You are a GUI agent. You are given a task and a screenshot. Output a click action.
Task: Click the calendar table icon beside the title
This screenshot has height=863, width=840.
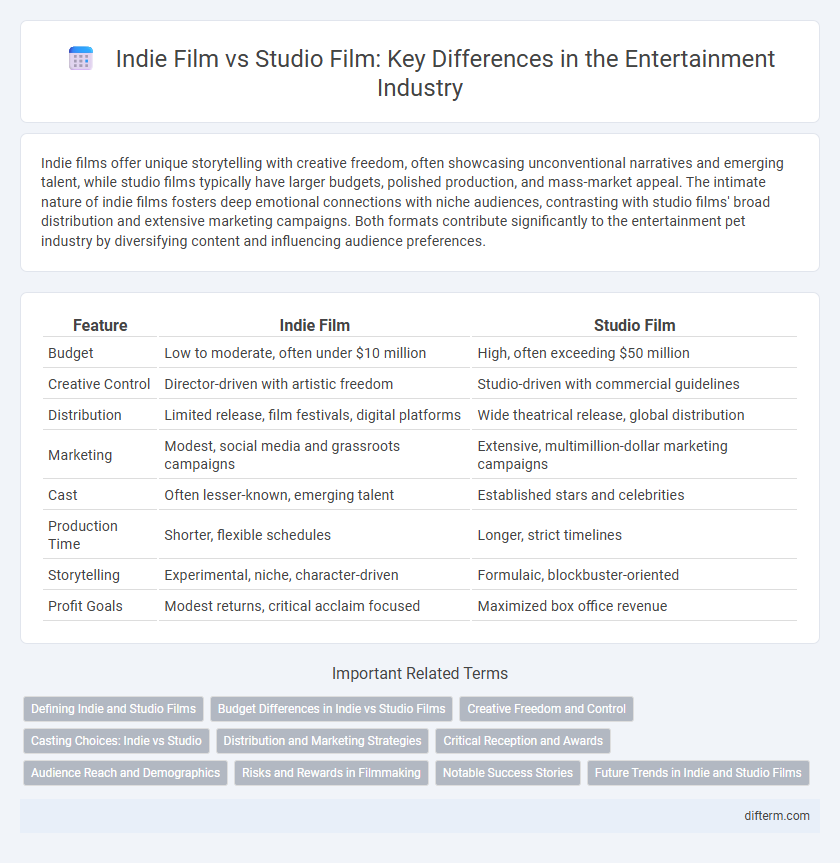click(81, 59)
